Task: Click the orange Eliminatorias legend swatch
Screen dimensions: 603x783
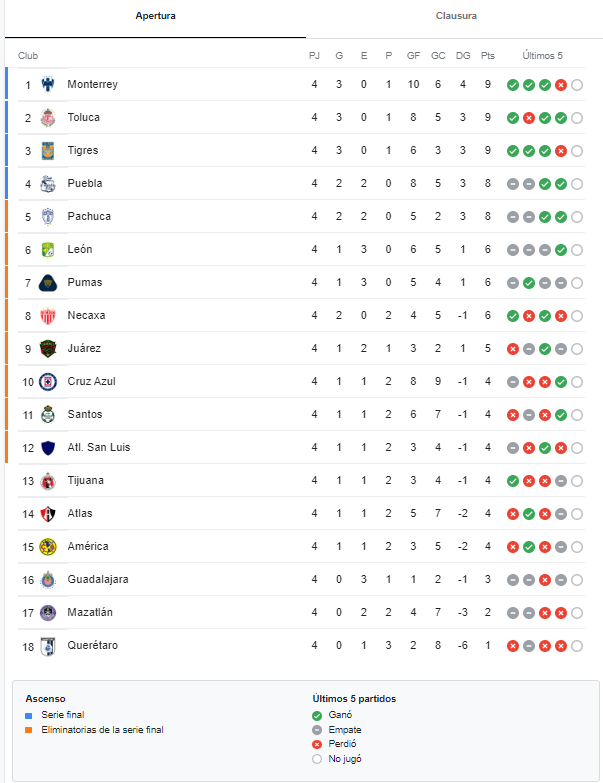Action: (29, 730)
